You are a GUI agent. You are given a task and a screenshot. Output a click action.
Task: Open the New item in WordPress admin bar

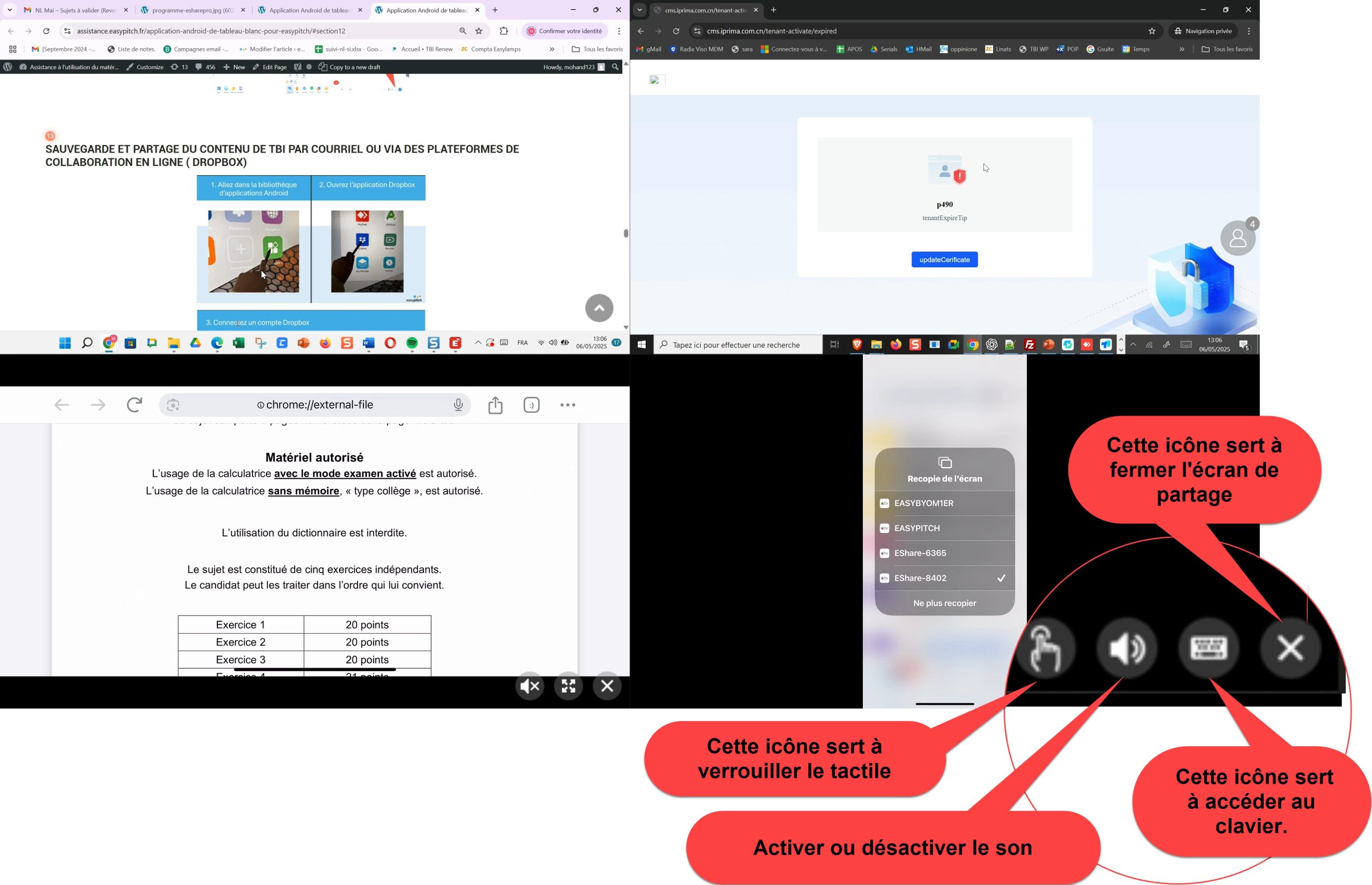[234, 67]
